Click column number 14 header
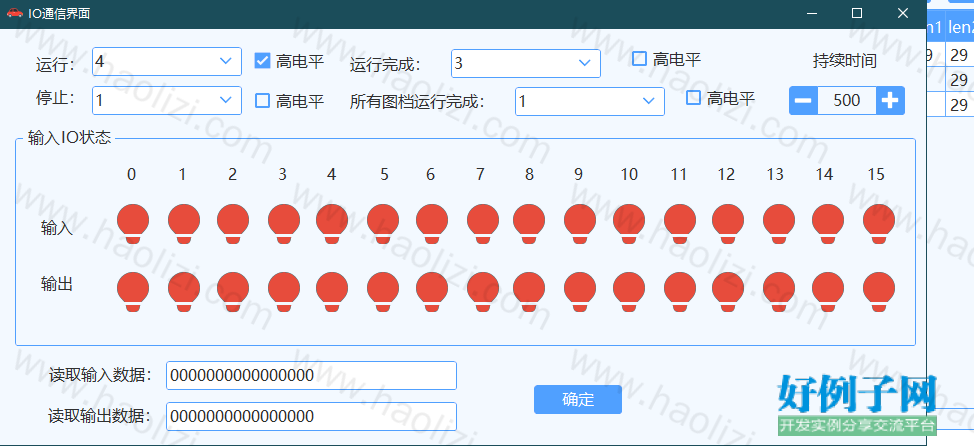 pyautogui.click(x=824, y=175)
